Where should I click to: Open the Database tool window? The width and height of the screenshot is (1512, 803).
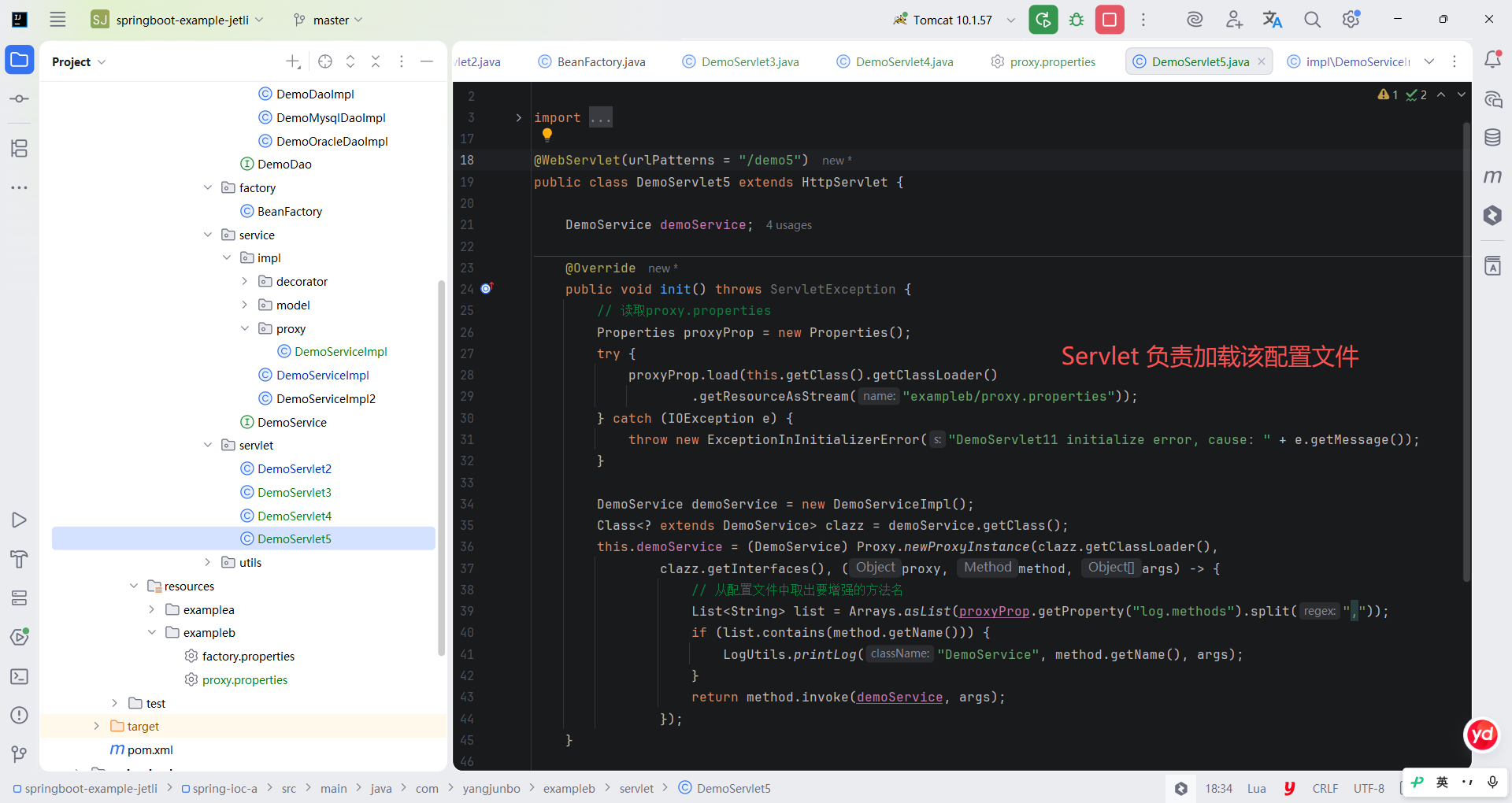tap(1492, 138)
